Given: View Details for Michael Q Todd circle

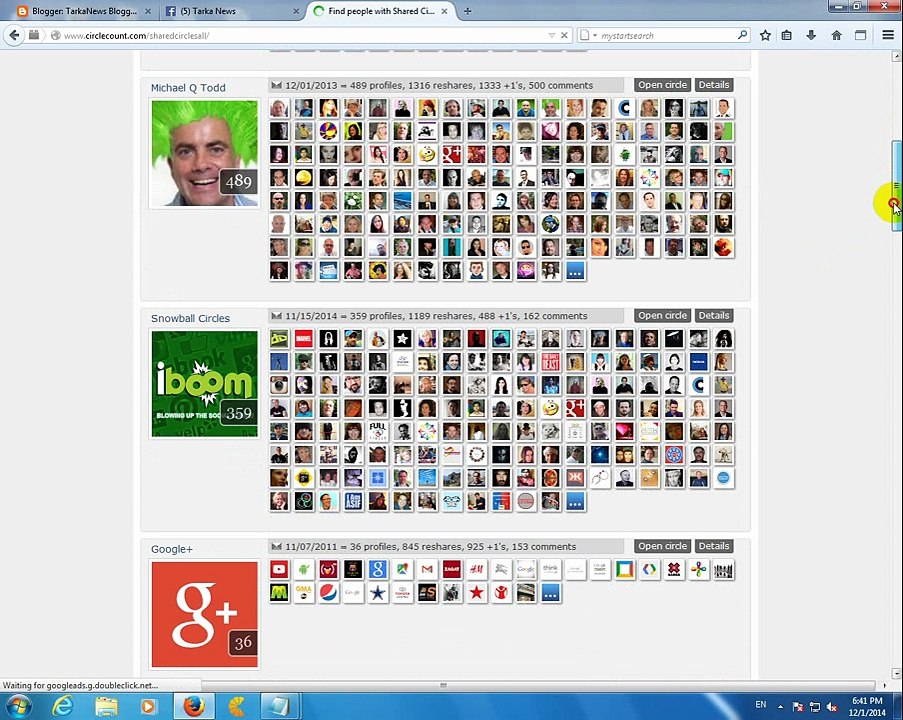Looking at the screenshot, I should [714, 85].
